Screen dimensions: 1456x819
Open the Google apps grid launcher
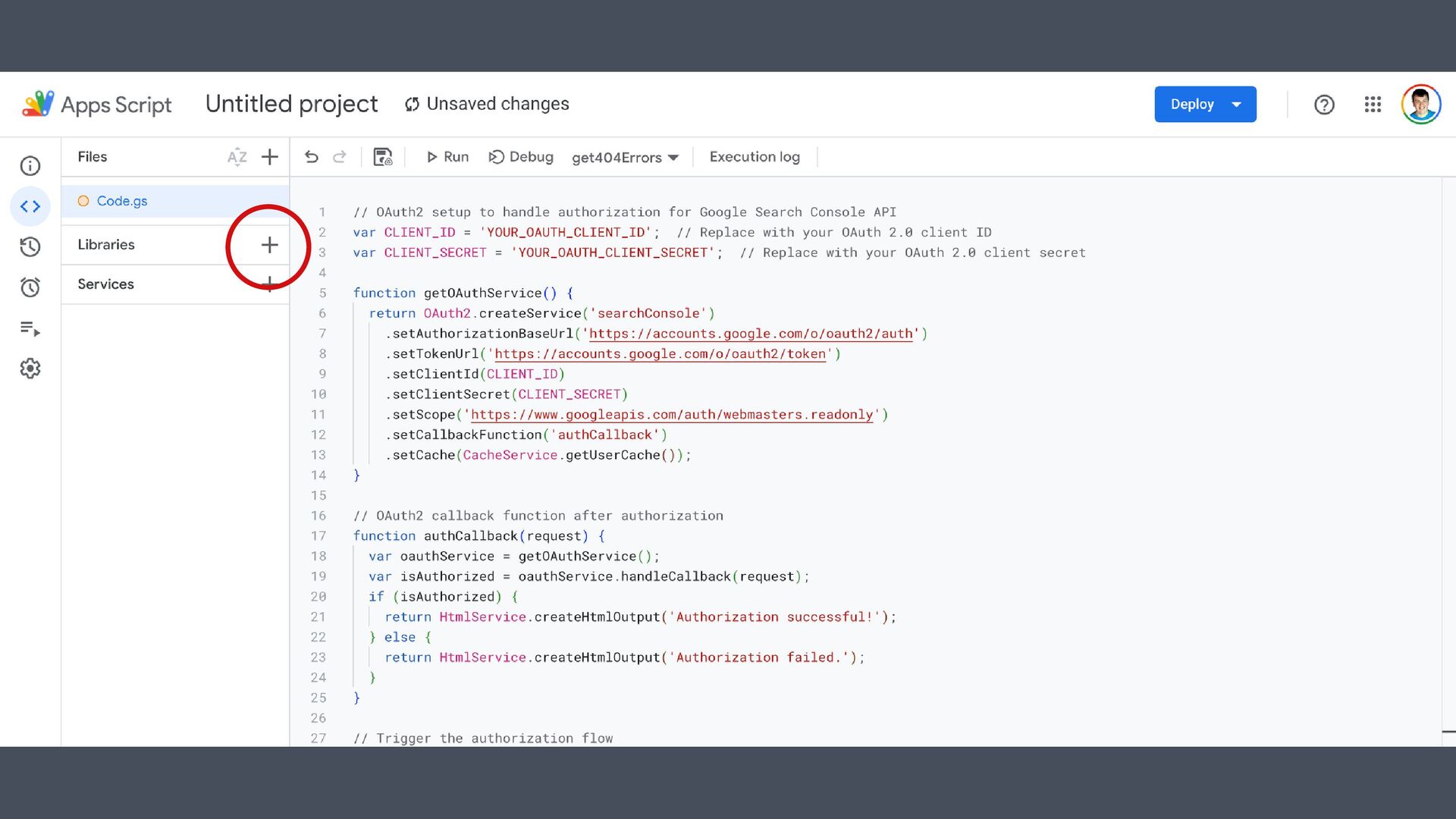(1373, 105)
